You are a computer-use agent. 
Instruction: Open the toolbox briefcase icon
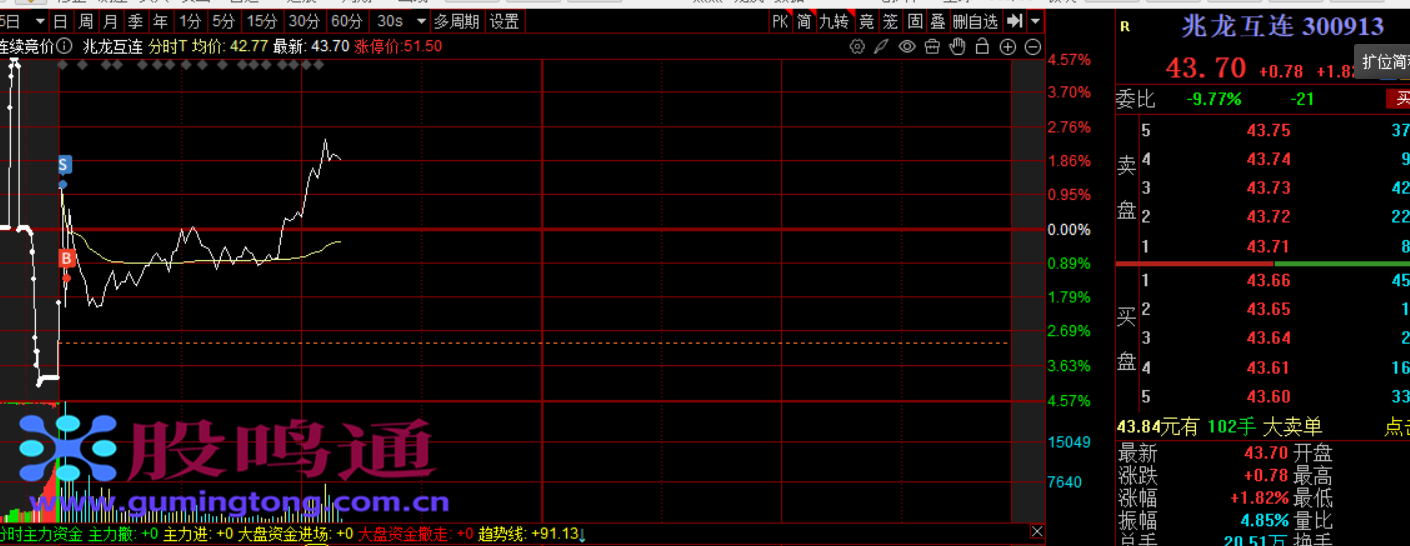click(x=932, y=46)
